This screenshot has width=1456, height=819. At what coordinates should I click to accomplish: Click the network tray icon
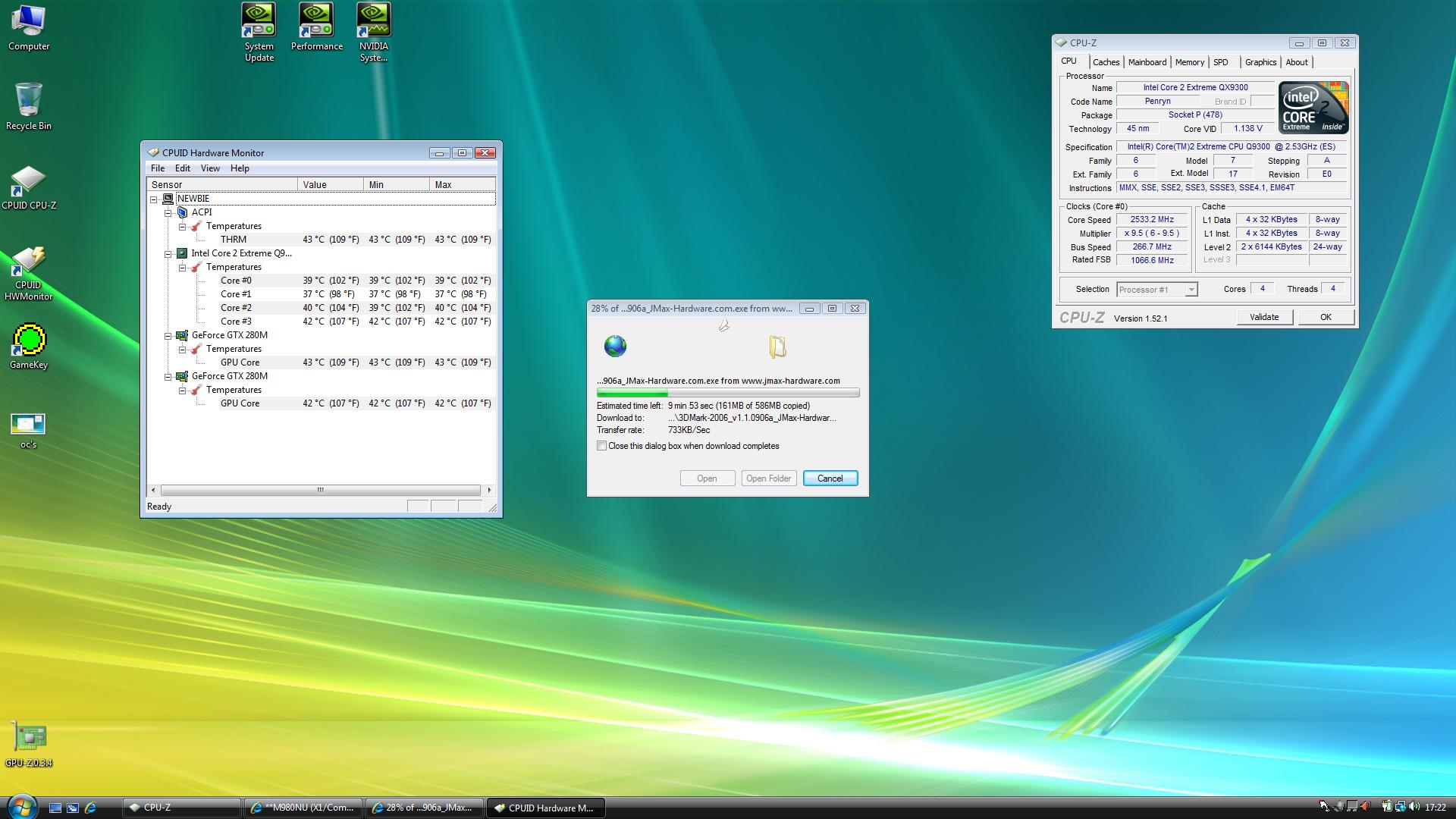(x=1400, y=807)
